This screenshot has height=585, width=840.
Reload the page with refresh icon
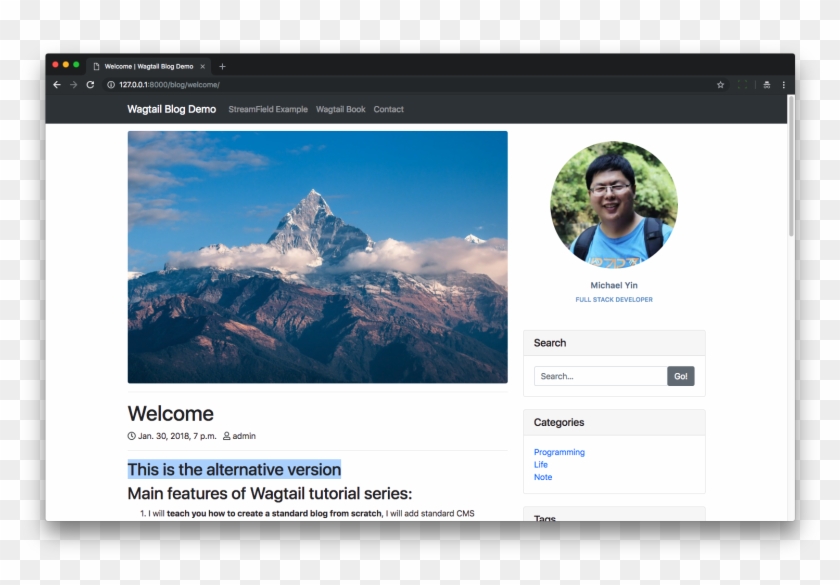tap(90, 85)
